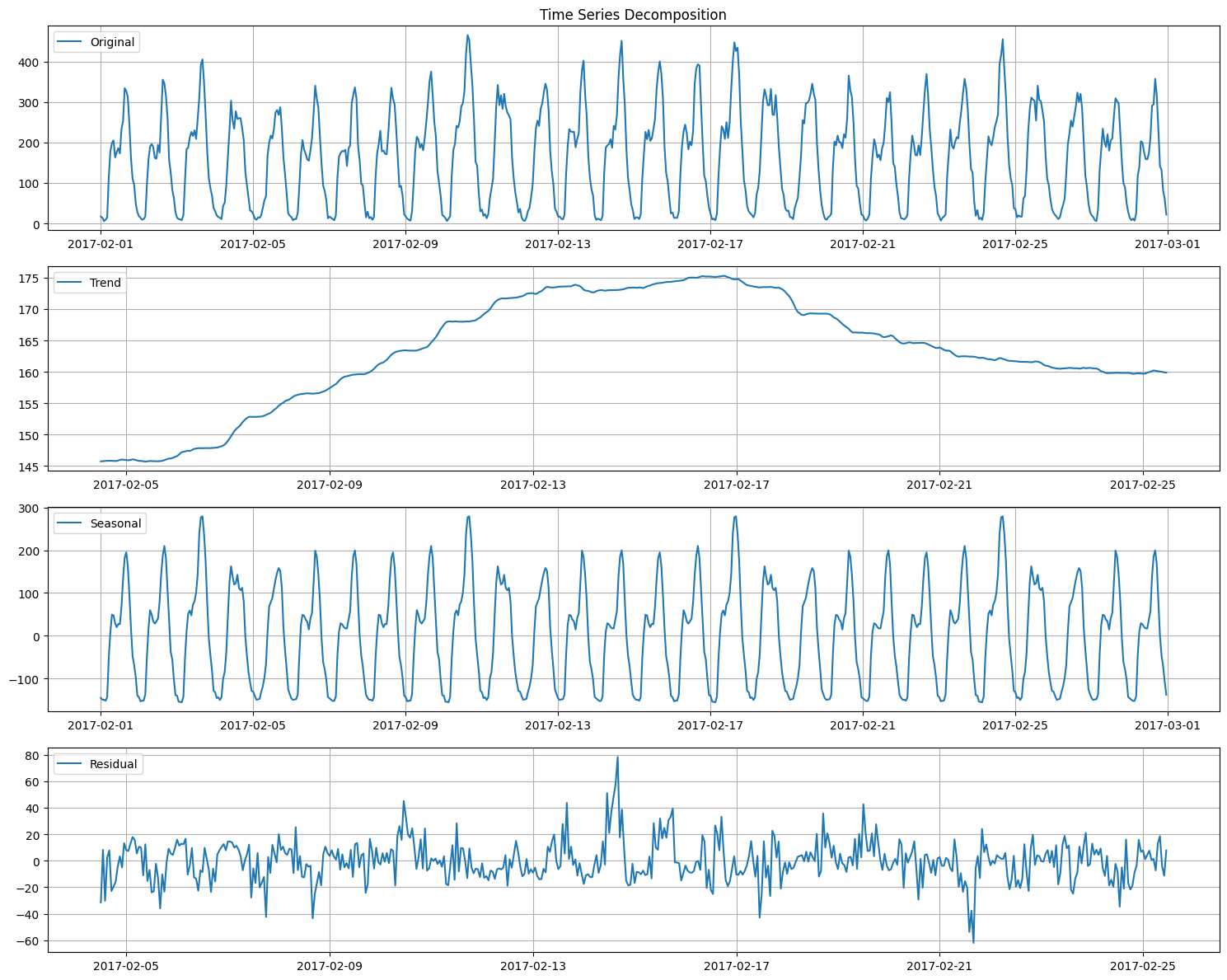1227x980 pixels.
Task: Click the highest residual spike near 2017-02-14
Action: [618, 757]
